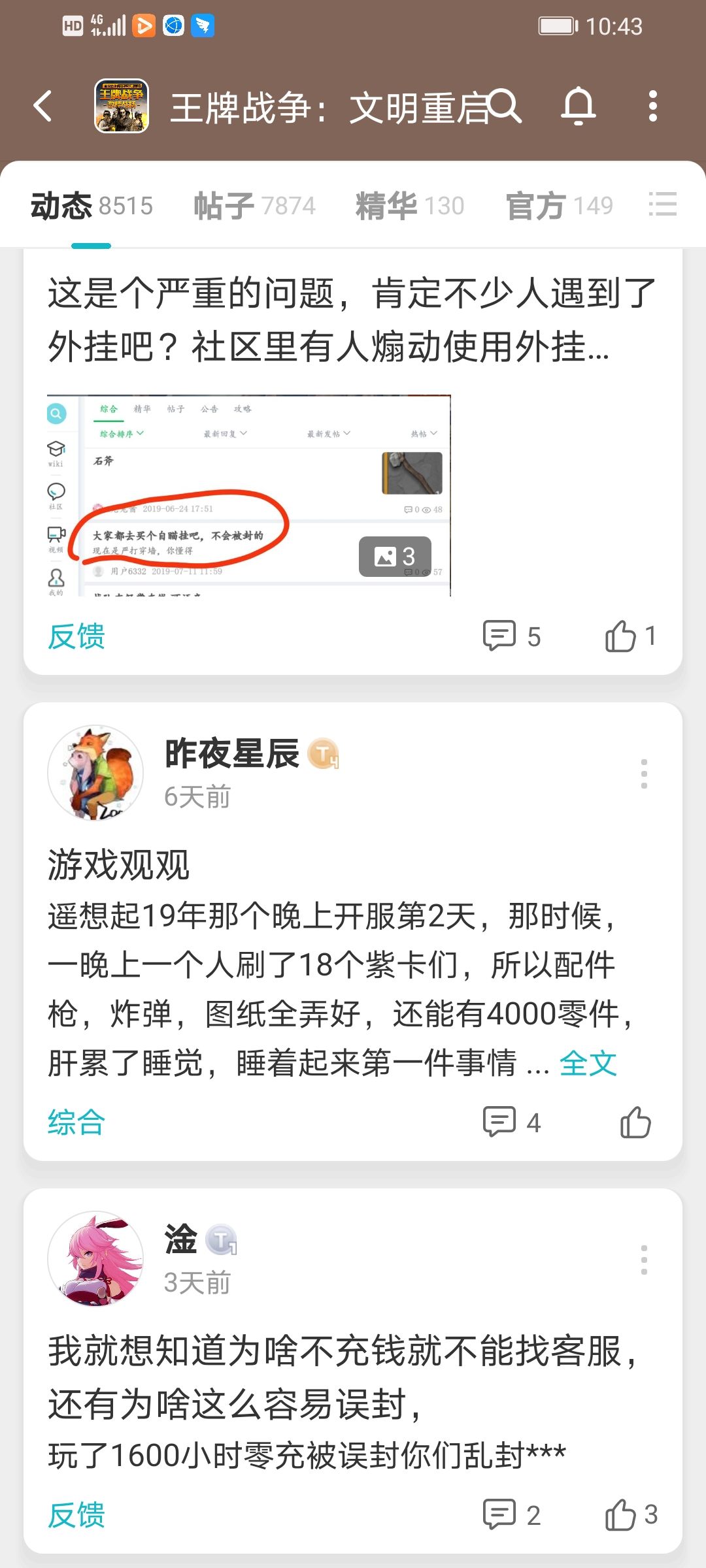Open comments on the 游戏观观 post
The image size is (706, 1568).
[x=512, y=1122]
